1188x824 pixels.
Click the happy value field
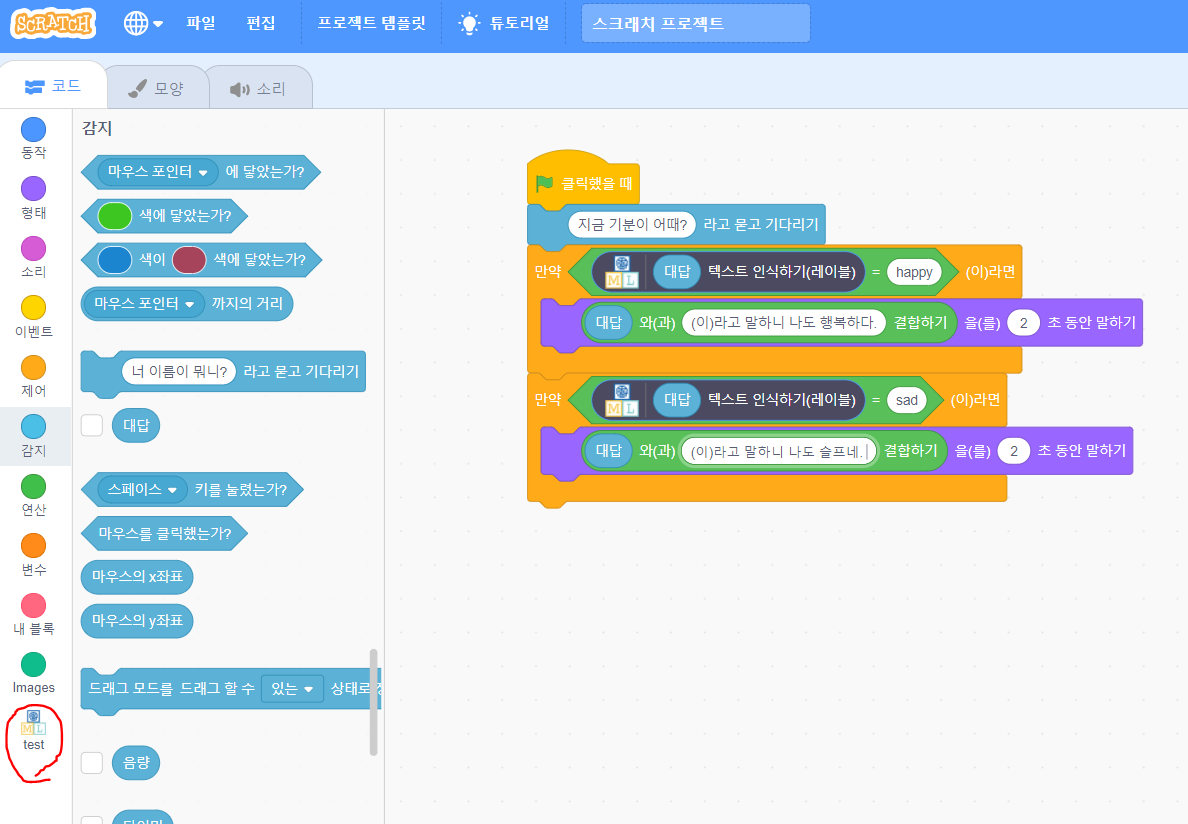914,273
